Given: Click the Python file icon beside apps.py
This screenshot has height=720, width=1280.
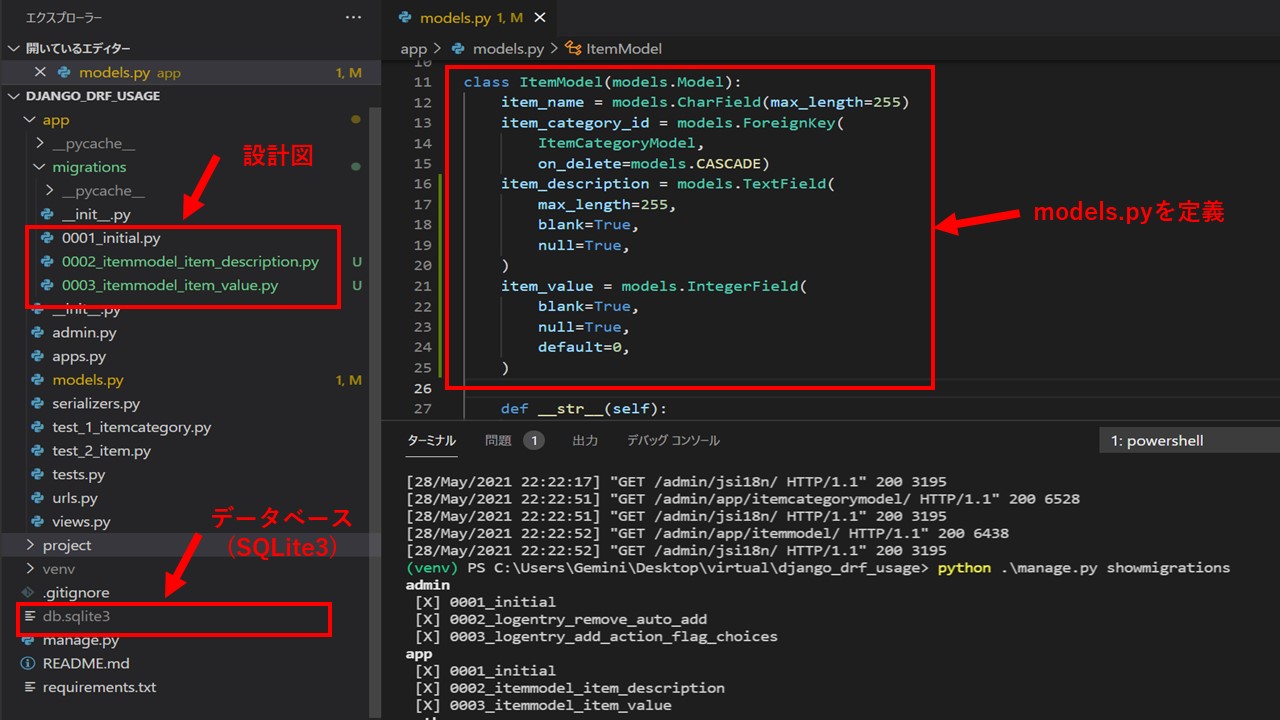Looking at the screenshot, I should [38, 357].
